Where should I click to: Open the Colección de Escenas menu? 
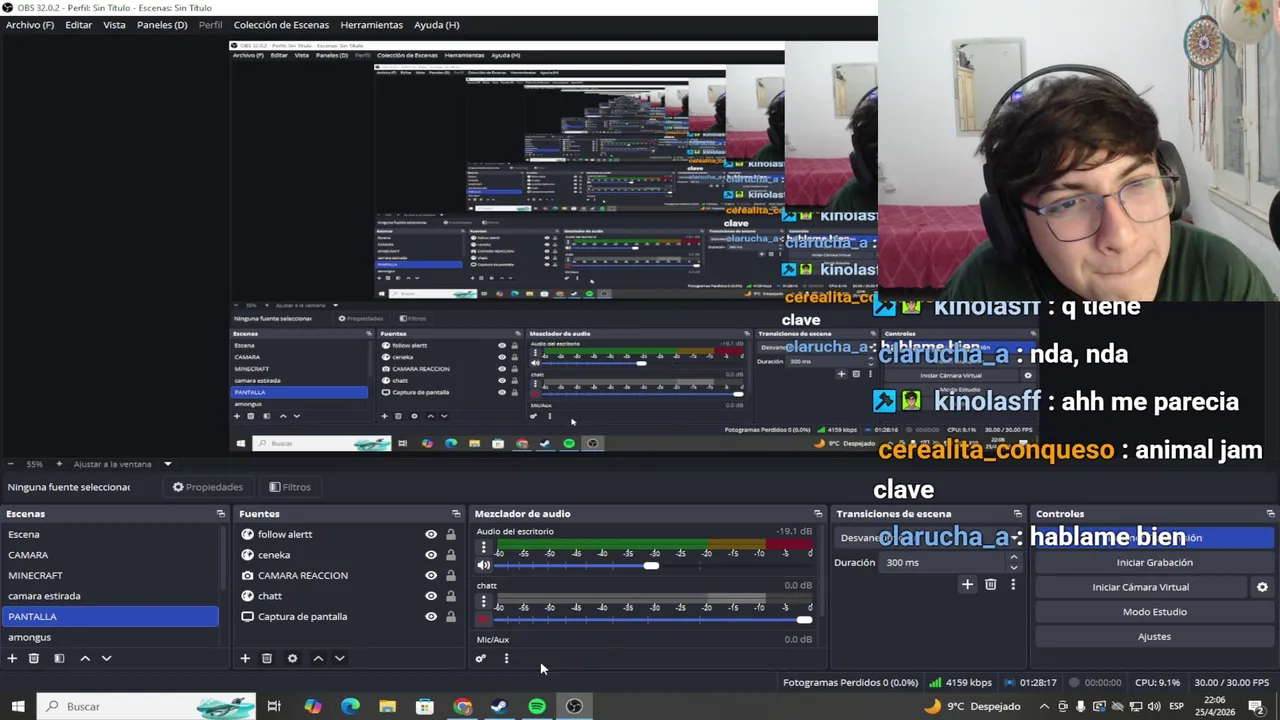tap(281, 24)
